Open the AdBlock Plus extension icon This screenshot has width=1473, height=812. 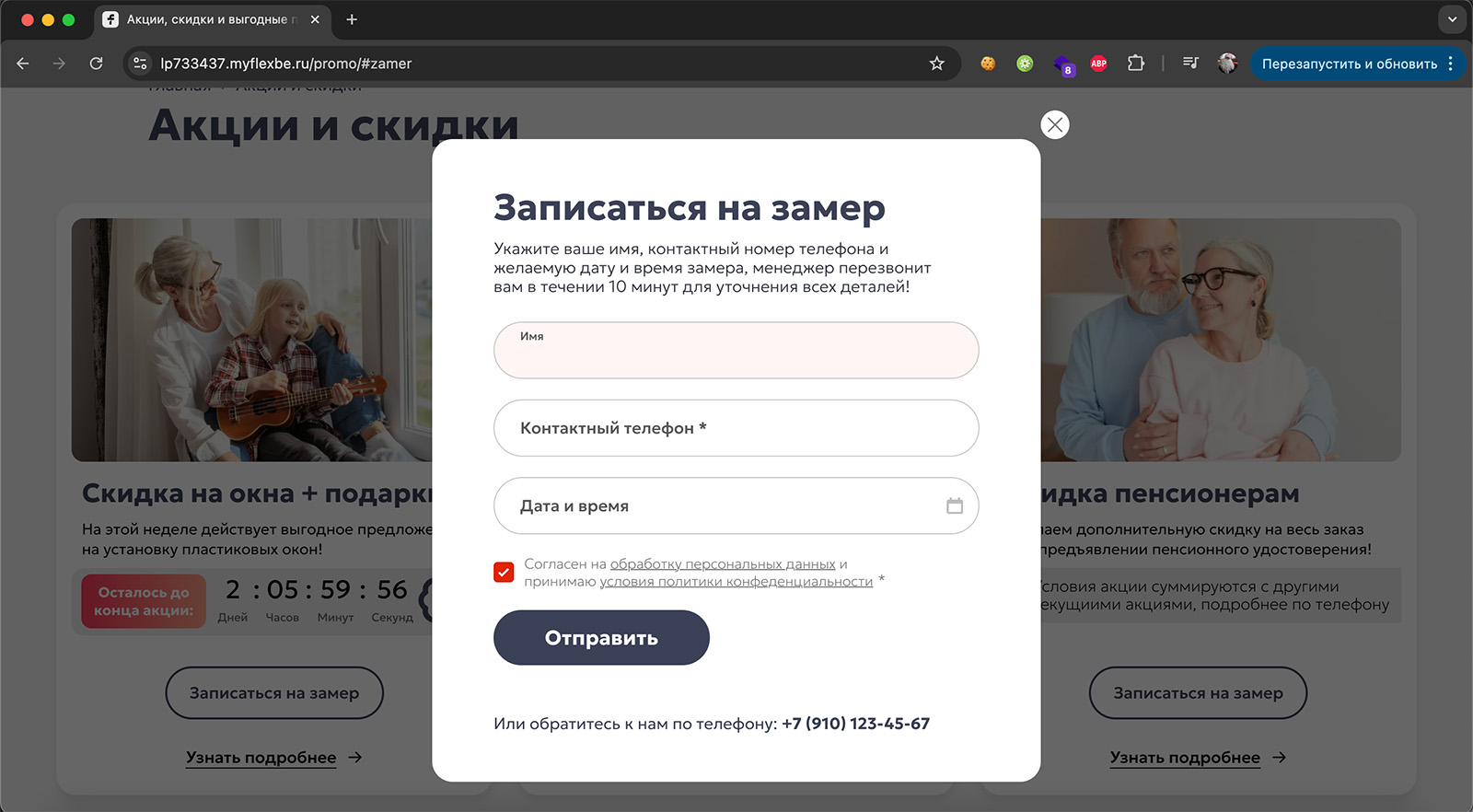[1098, 64]
